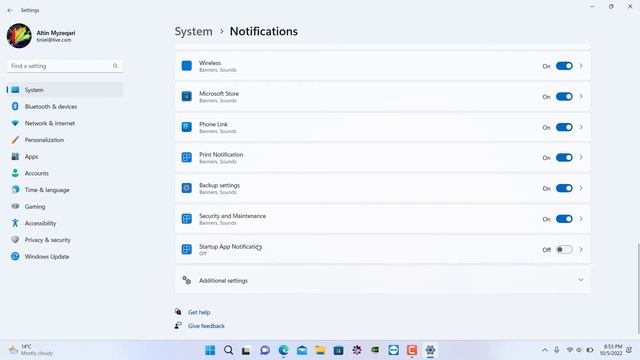
Task: Go to Apps settings
Action: [65, 157]
